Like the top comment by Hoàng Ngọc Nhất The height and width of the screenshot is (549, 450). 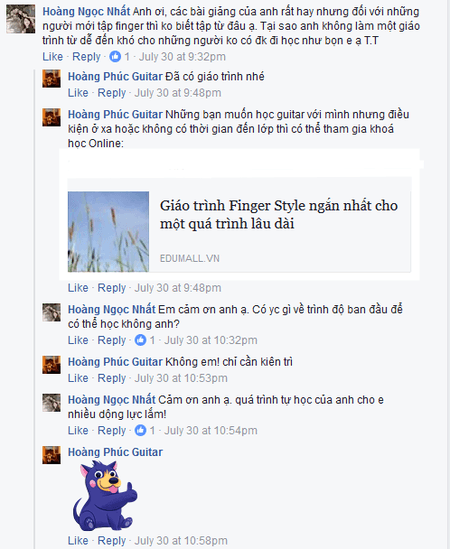click(x=53, y=57)
